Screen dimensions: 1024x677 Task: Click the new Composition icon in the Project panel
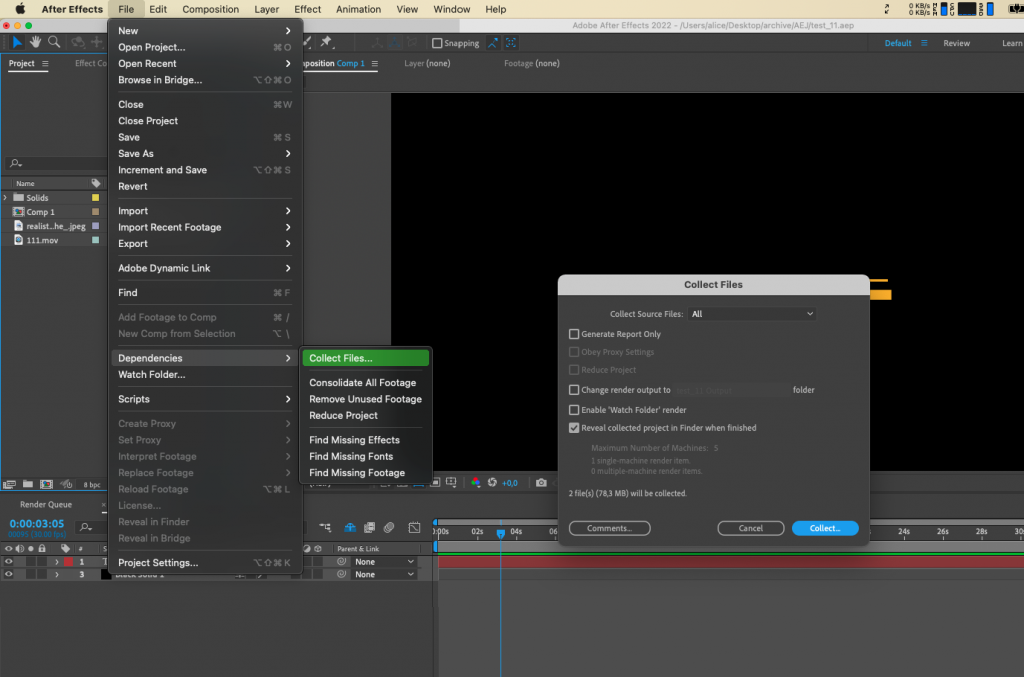[46, 484]
